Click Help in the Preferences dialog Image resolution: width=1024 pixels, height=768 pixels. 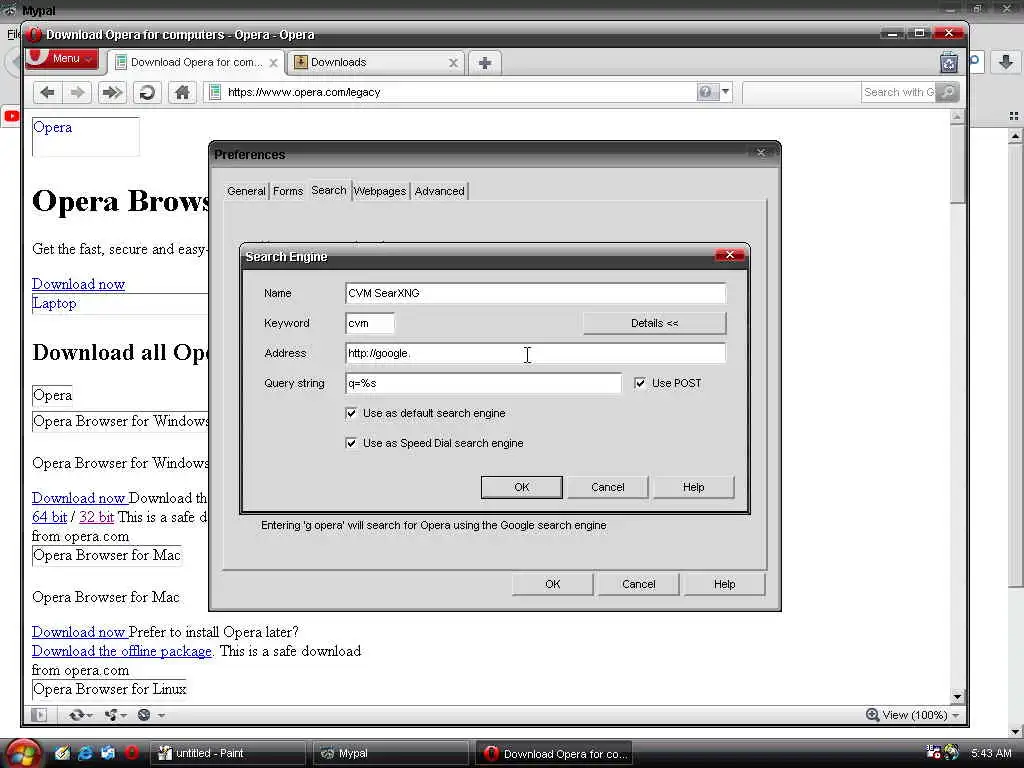click(724, 584)
